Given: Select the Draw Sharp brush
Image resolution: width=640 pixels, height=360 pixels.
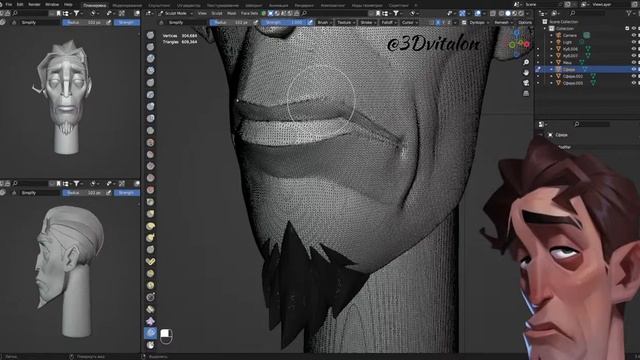Looking at the screenshot, I should click(150, 47).
